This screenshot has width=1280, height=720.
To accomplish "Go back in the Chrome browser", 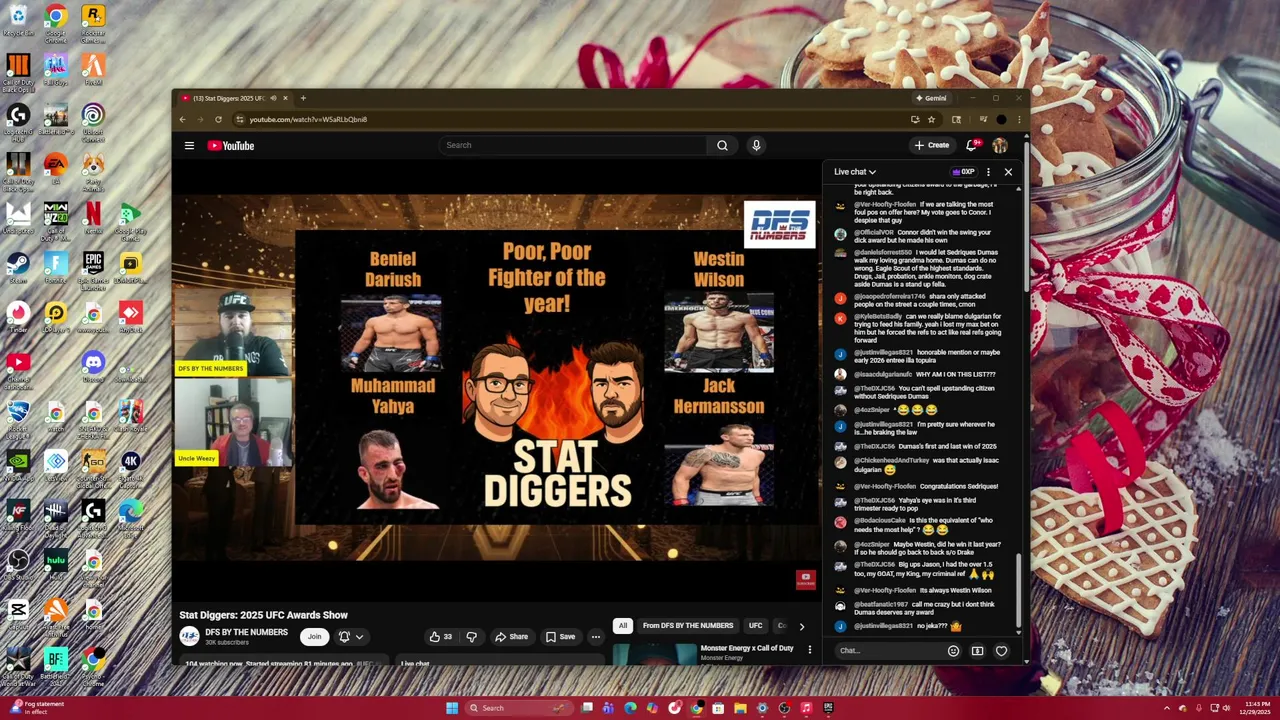I will [x=182, y=119].
